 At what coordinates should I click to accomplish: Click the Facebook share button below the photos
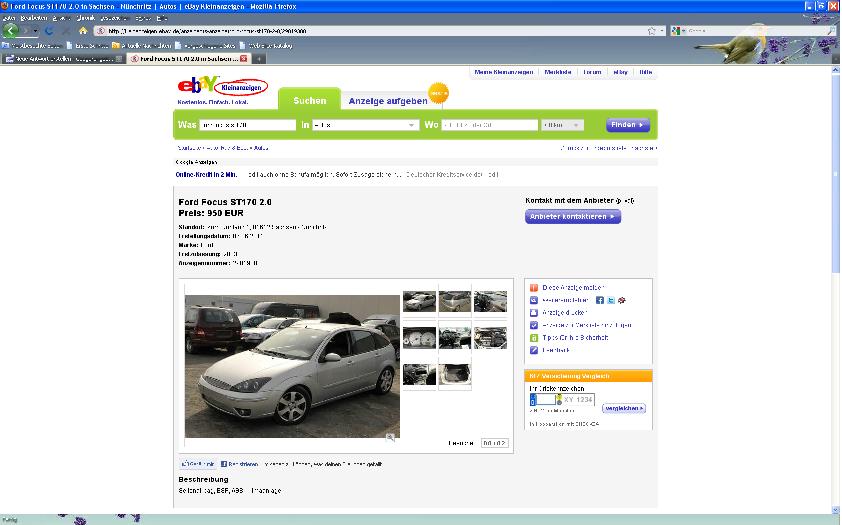(x=239, y=464)
